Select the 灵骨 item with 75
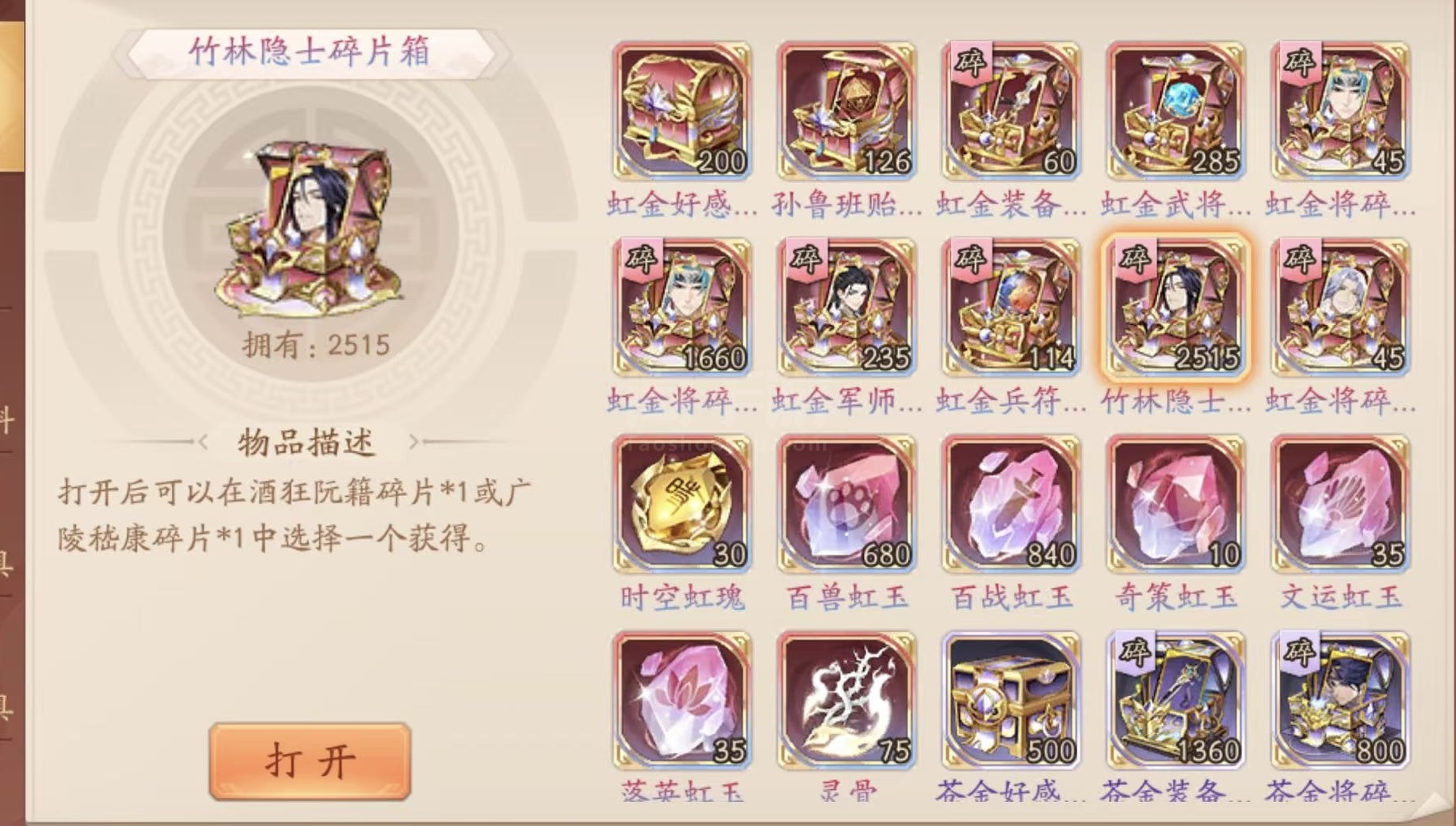This screenshot has width=1456, height=826. point(846,700)
